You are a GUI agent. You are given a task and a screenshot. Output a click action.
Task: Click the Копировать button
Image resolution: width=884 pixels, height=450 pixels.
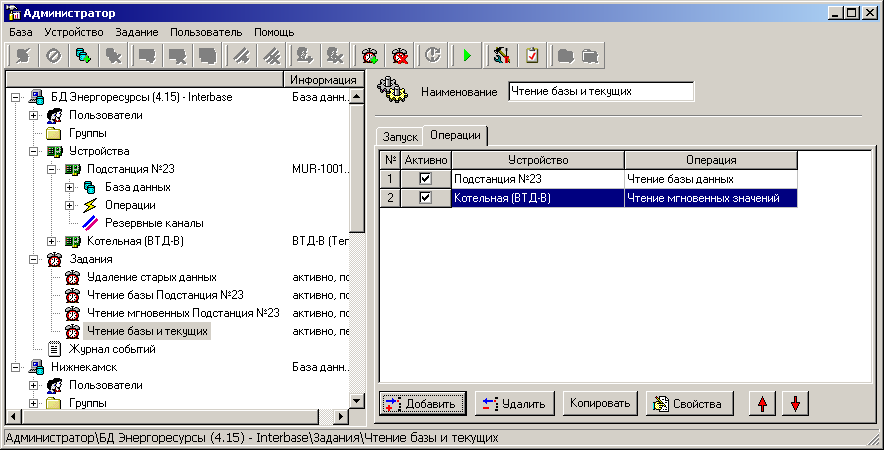[600, 403]
